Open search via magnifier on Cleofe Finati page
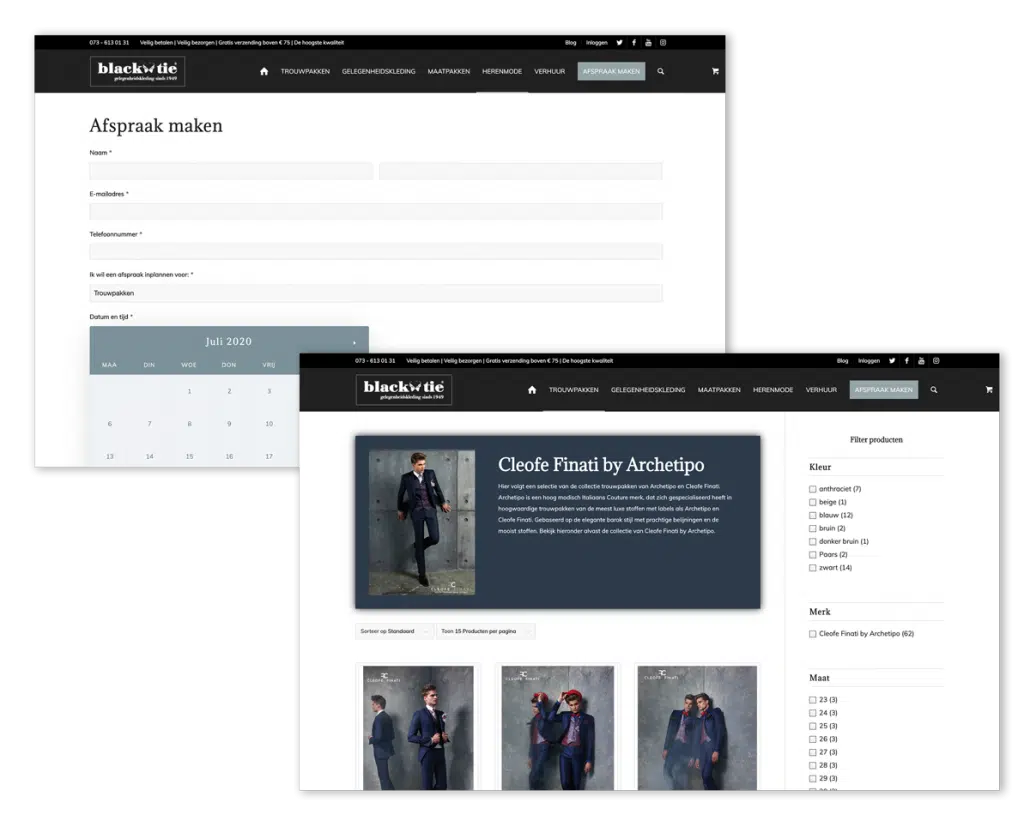Image resolution: width=1030 pixels, height=827 pixels. (x=934, y=390)
